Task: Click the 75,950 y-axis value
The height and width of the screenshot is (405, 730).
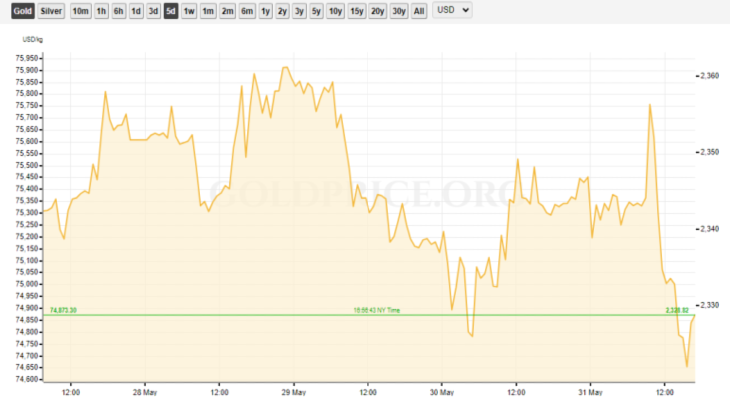Action: pos(27,58)
